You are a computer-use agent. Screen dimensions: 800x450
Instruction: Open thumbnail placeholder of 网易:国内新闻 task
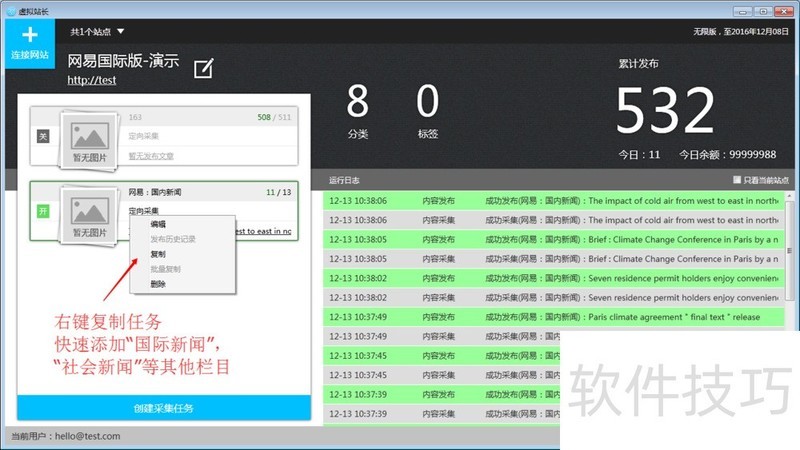tap(89, 215)
